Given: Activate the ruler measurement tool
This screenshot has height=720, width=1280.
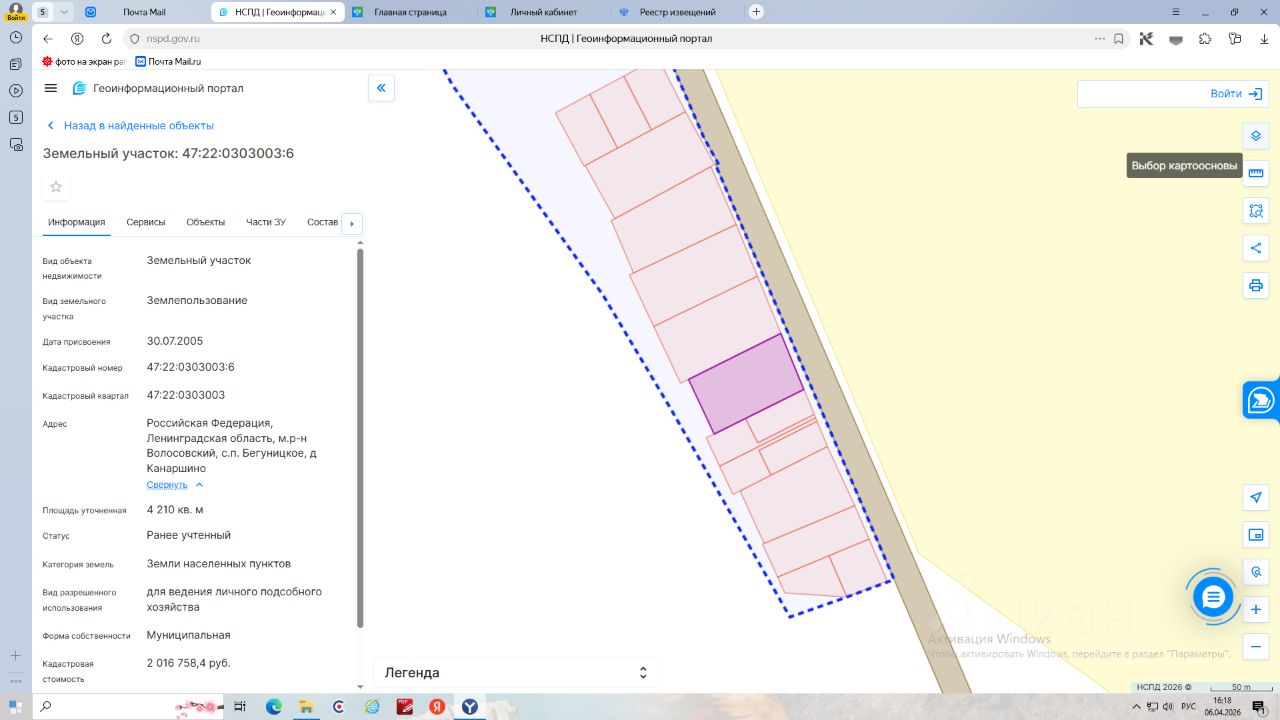Looking at the screenshot, I should pyautogui.click(x=1256, y=173).
